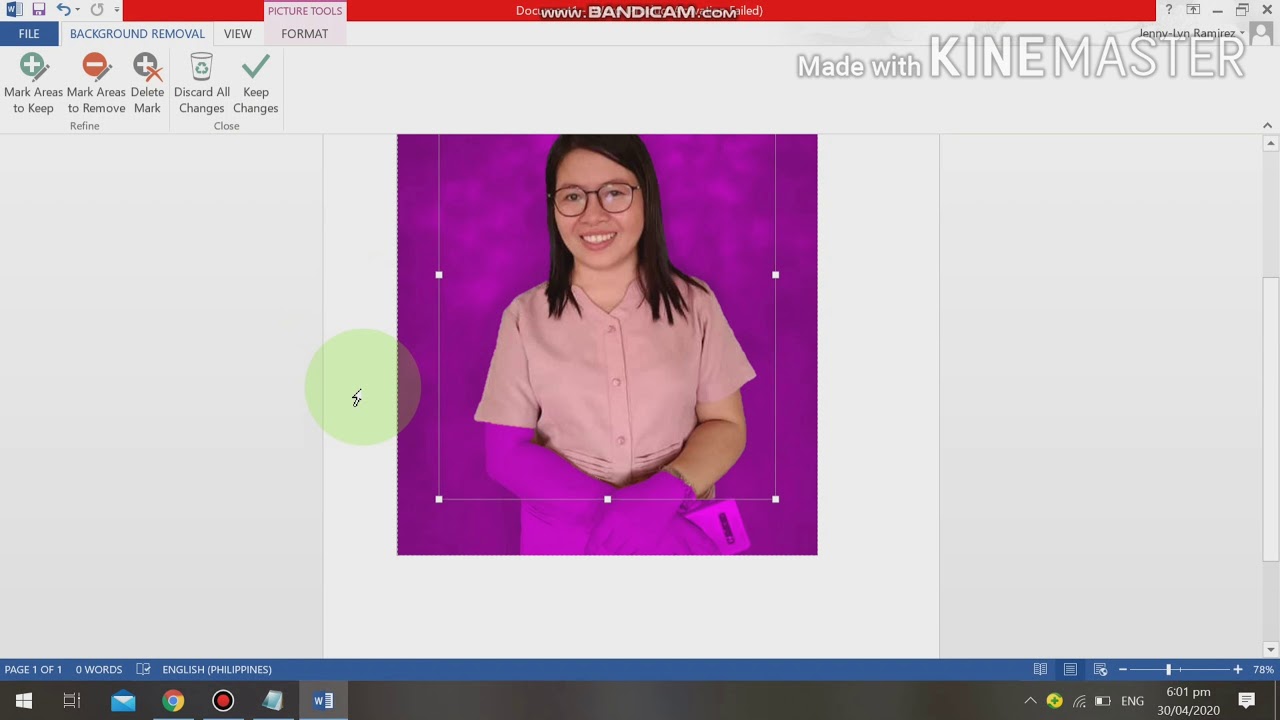Open Action Center notifications

click(x=1247, y=700)
